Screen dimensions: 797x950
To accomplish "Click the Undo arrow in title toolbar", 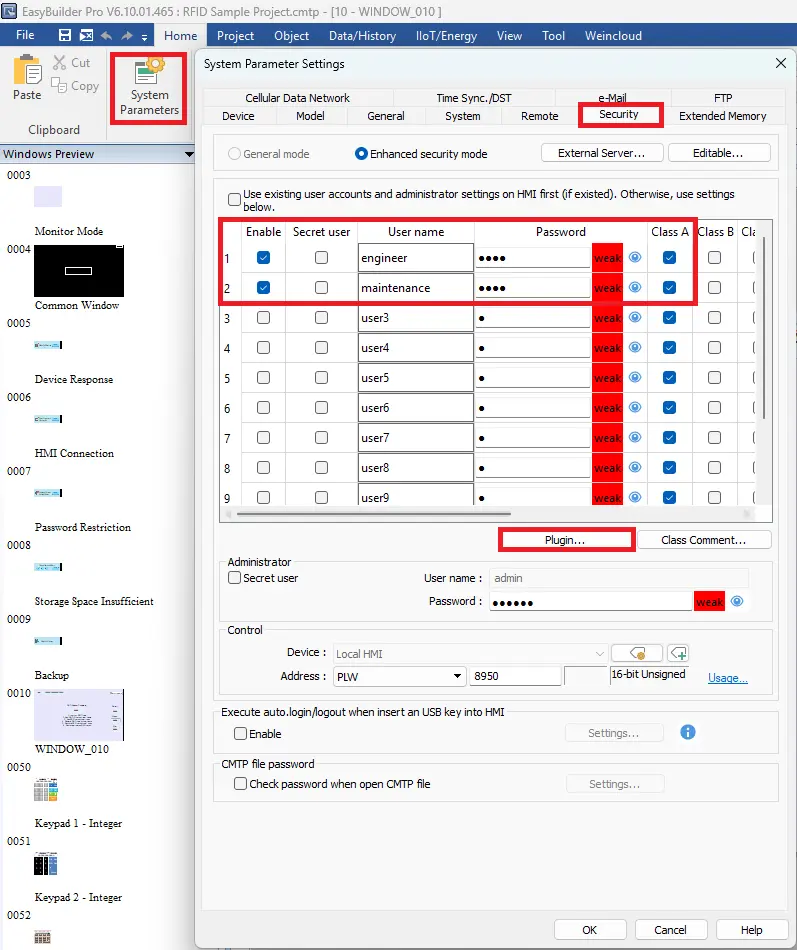I will (106, 36).
